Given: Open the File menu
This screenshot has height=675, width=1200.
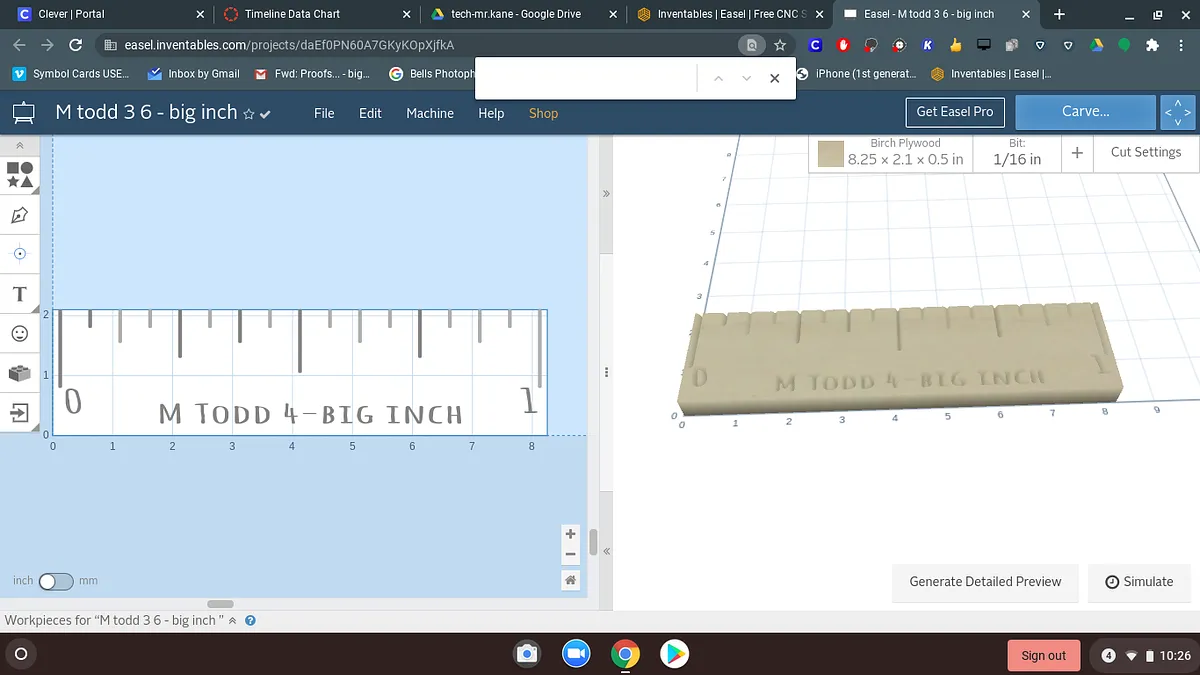Looking at the screenshot, I should (324, 113).
